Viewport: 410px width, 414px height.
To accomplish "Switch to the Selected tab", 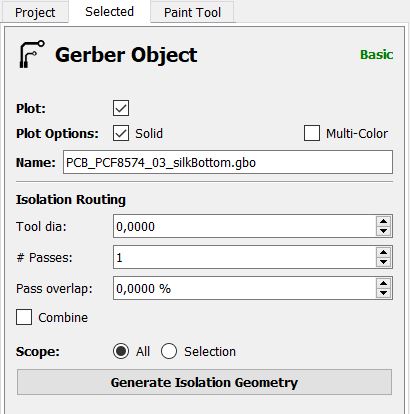I will (109, 12).
